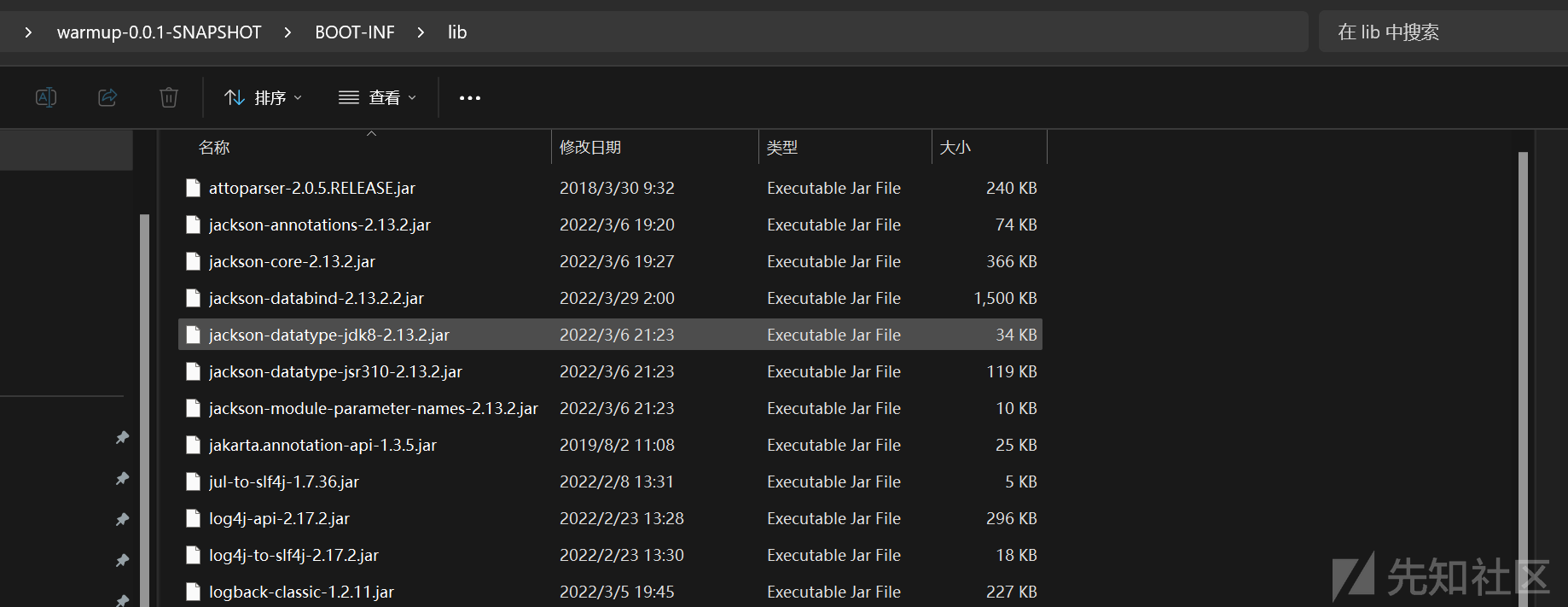Select jackson-databind-2.13.2.2.jar file name
The width and height of the screenshot is (1568, 607).
pyautogui.click(x=317, y=298)
